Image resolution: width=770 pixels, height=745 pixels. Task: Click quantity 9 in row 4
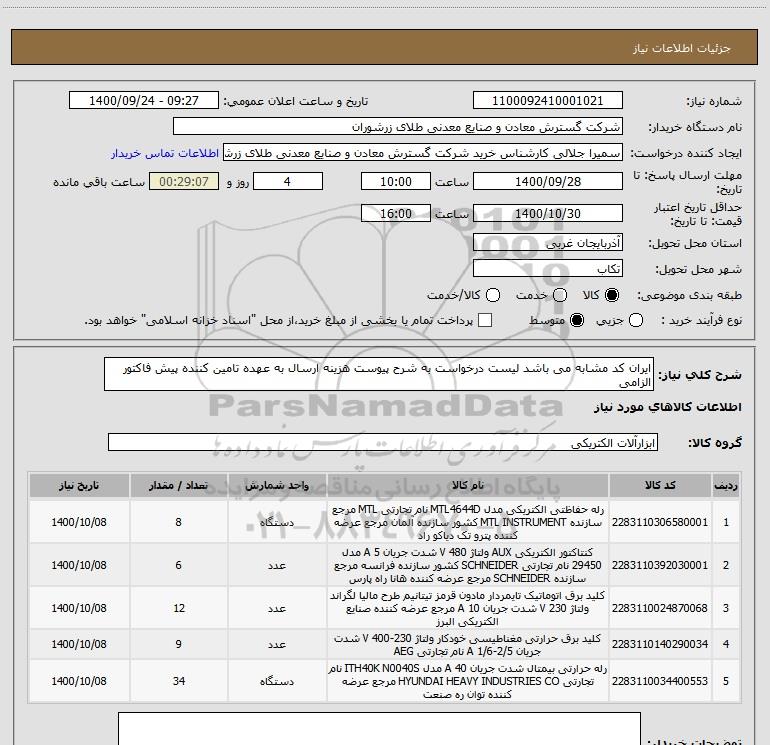click(x=179, y=644)
